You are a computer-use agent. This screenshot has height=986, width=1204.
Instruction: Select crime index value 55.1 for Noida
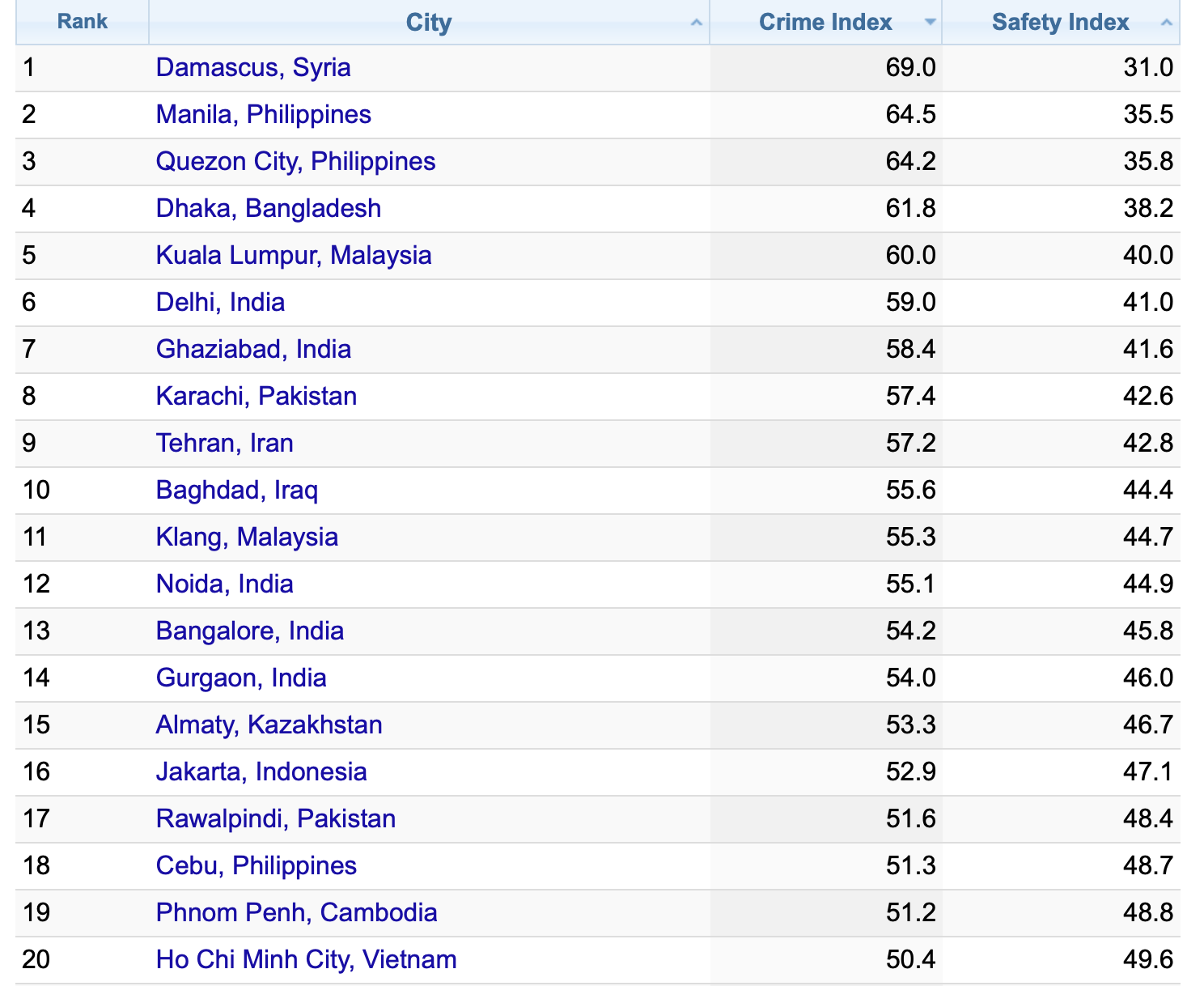(x=911, y=584)
